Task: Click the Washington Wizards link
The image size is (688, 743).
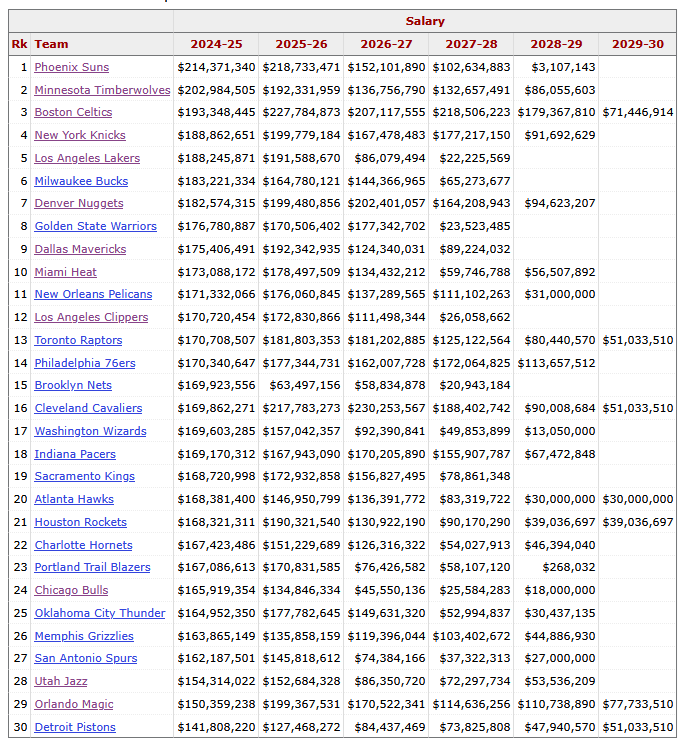Action: [91, 431]
